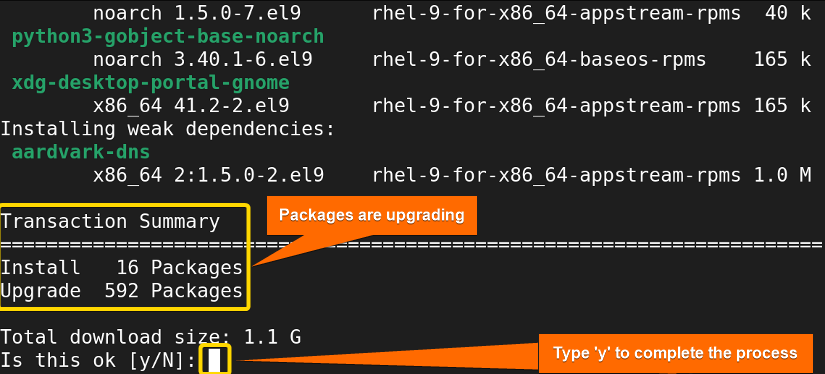Click the 1.0 M size value
Image resolution: width=825 pixels, height=374 pixels.
[x=782, y=175]
